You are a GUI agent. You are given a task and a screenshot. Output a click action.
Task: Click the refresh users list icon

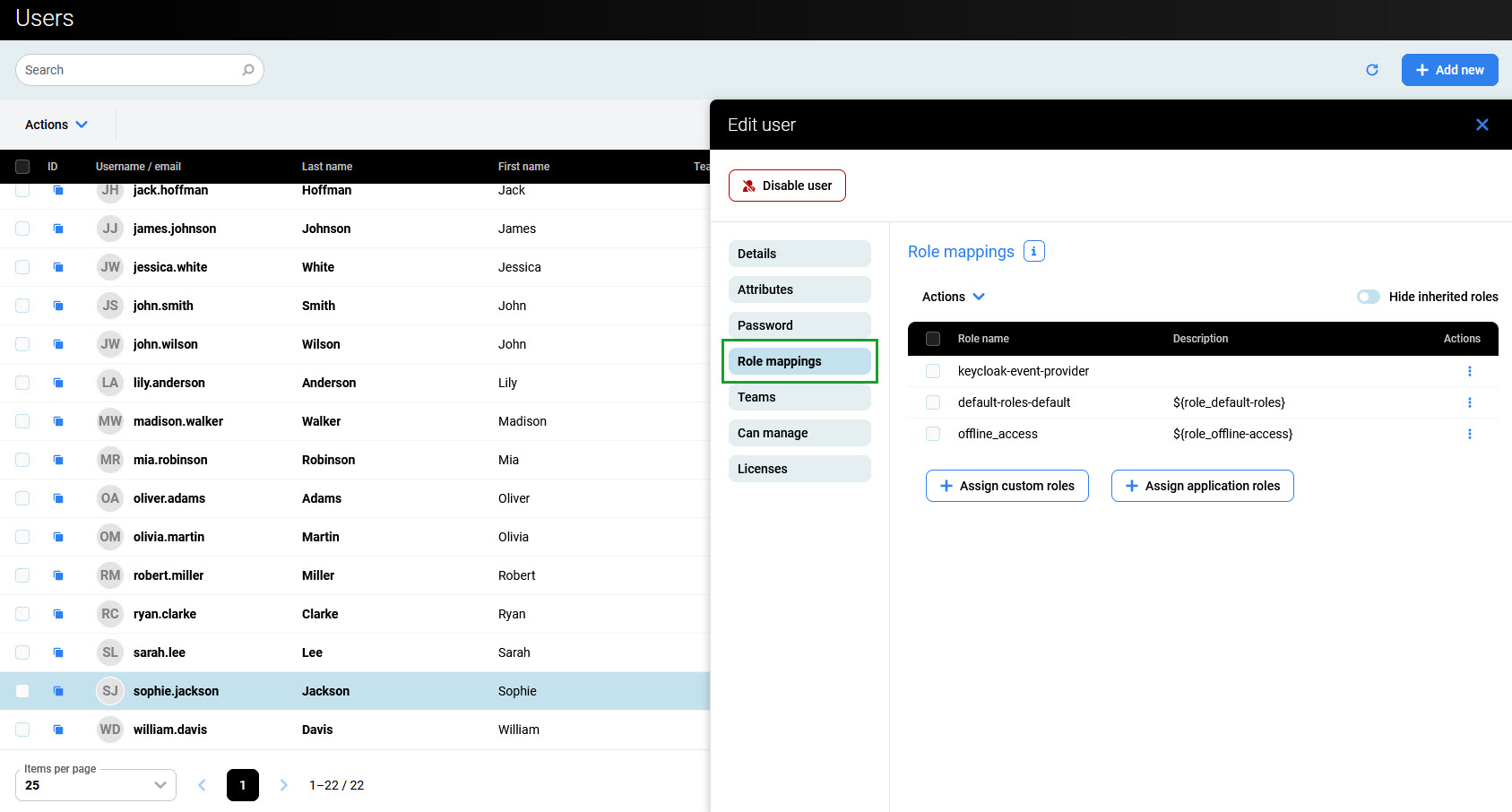tap(1371, 70)
